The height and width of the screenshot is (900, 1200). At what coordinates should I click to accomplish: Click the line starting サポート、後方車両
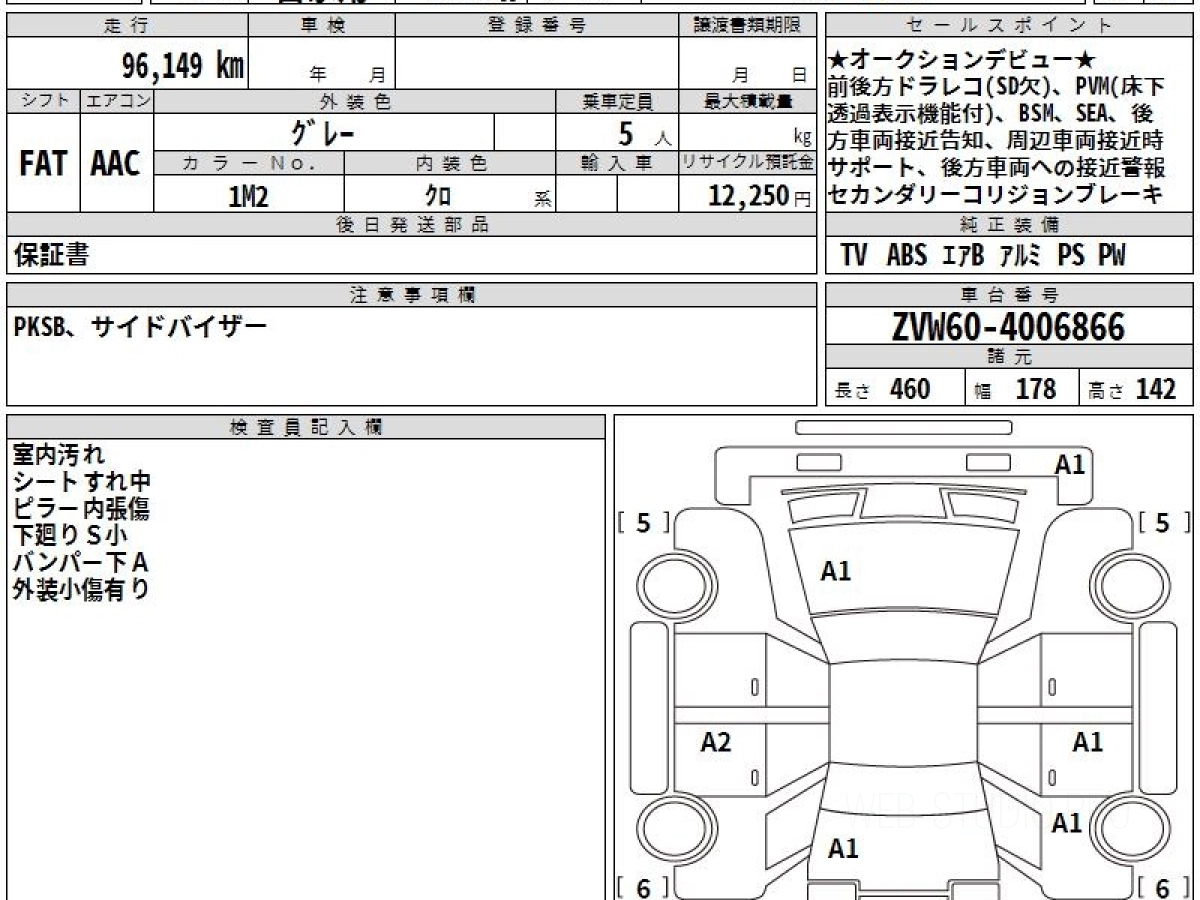tap(997, 167)
